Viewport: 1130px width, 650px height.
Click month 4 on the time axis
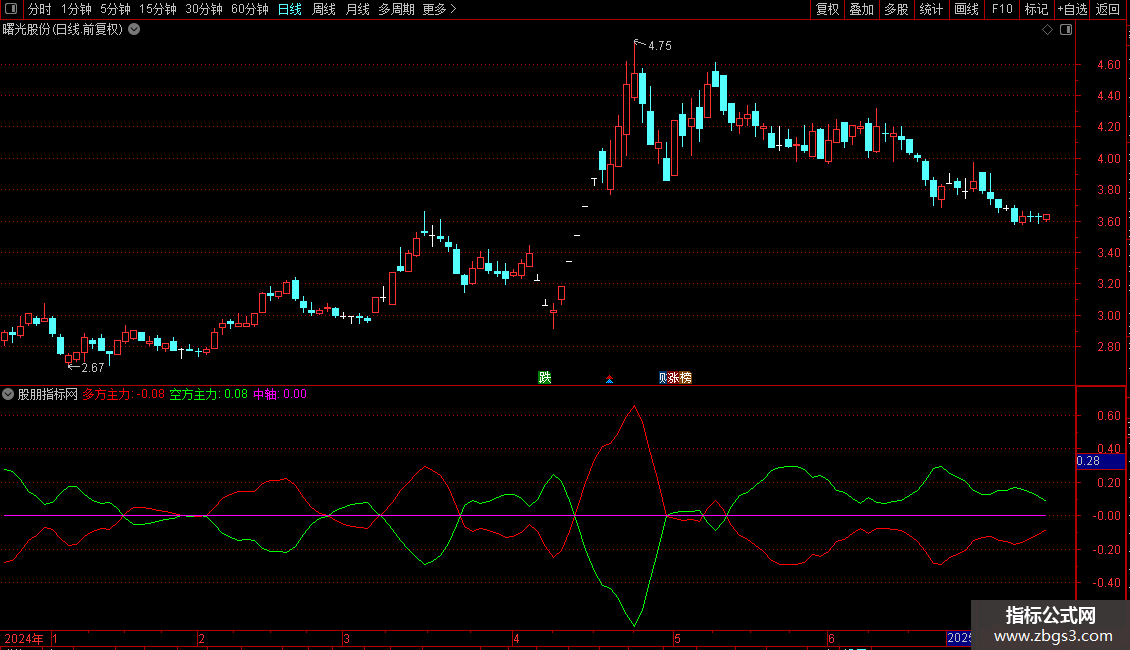point(516,638)
